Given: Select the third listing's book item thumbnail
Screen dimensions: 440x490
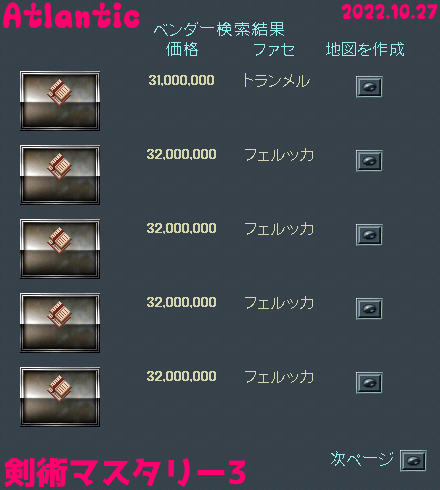Looking at the screenshot, I should click(60, 249).
